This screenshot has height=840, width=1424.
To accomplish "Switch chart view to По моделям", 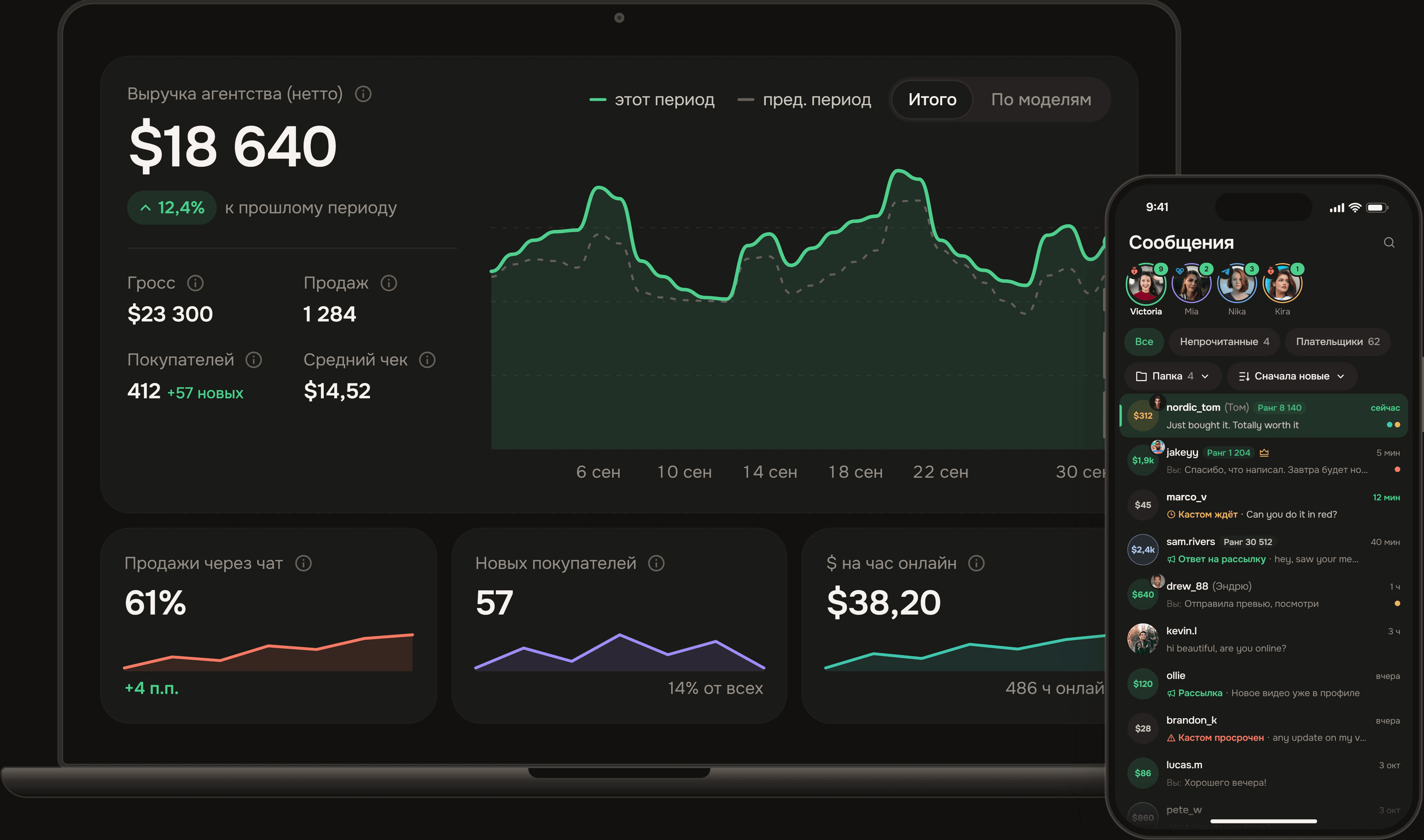I will [1041, 99].
